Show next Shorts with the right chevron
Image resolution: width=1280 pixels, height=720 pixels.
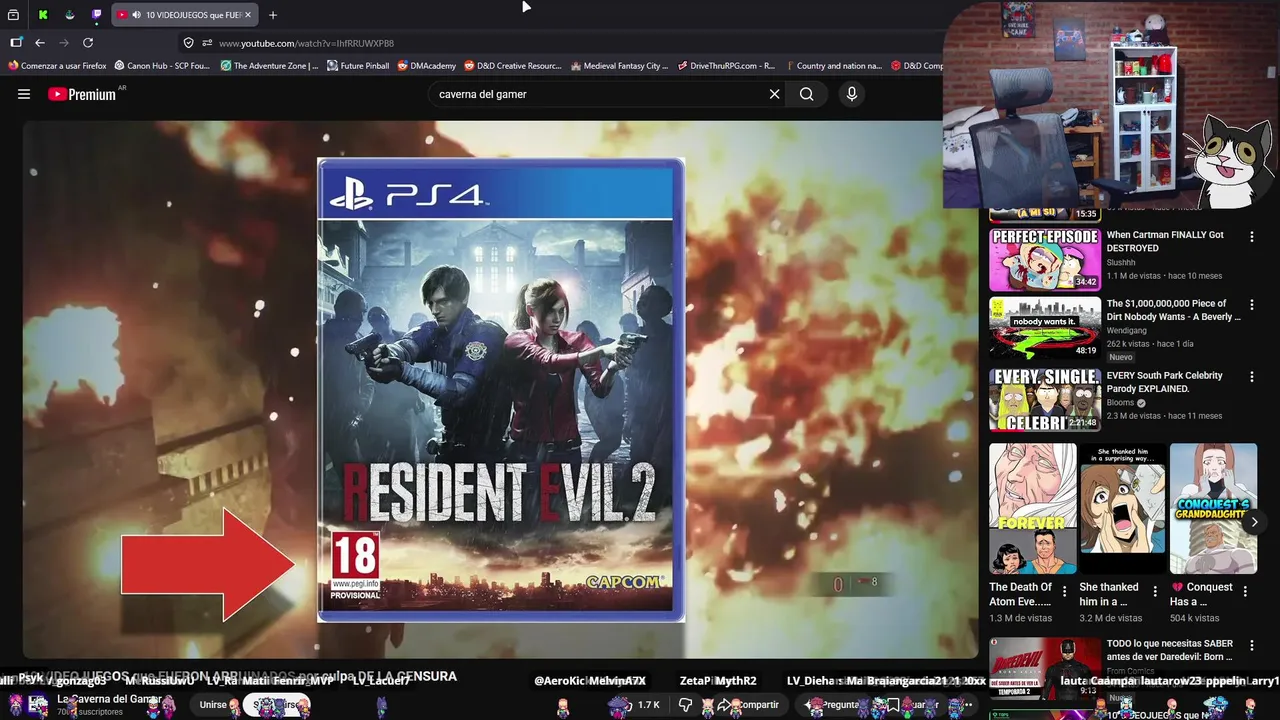pyautogui.click(x=1254, y=522)
